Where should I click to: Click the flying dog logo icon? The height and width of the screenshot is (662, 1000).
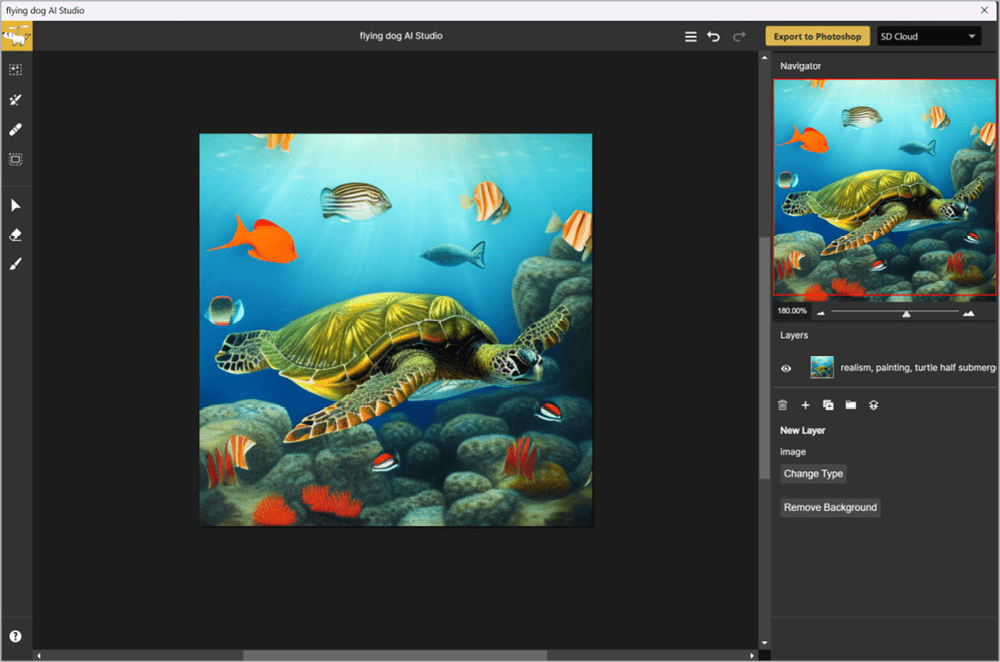tap(17, 36)
